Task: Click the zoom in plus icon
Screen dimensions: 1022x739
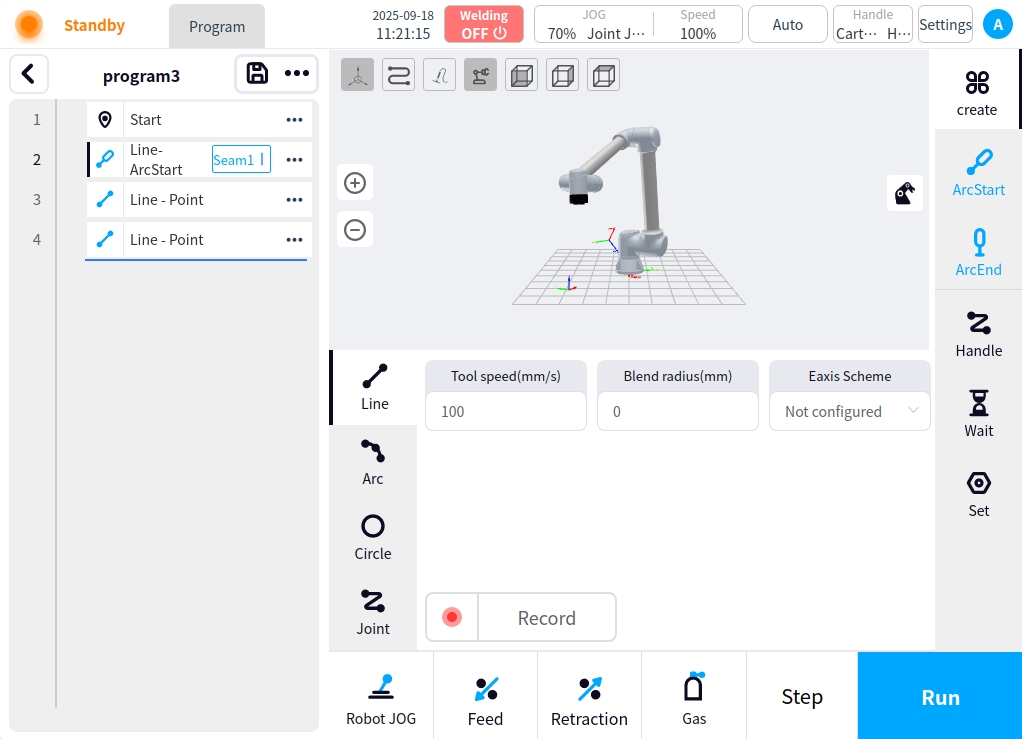Action: coord(355,183)
